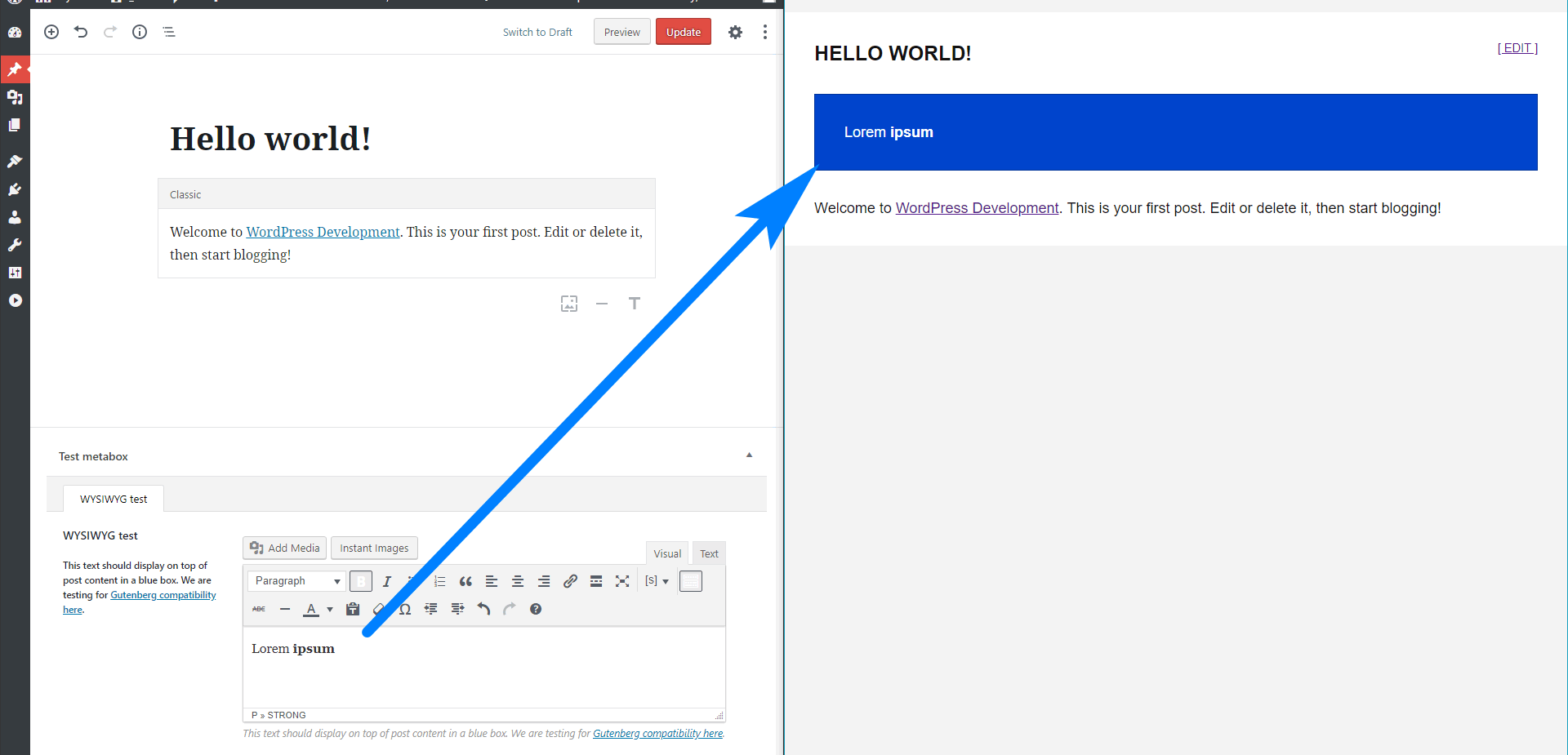
Task: Click into the Lorem ipsum WYSIWYG editing area
Action: (483, 667)
